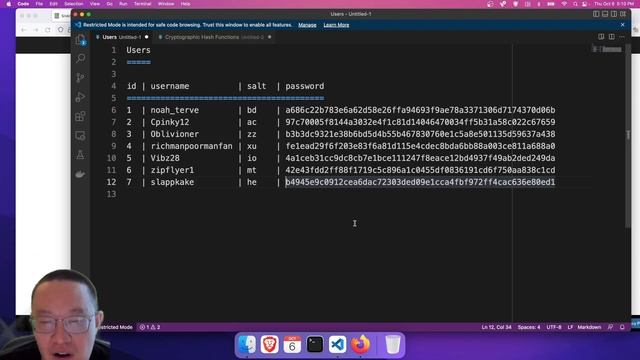
Task: Open the Customize Layout control
Action: click(x=623, y=14)
